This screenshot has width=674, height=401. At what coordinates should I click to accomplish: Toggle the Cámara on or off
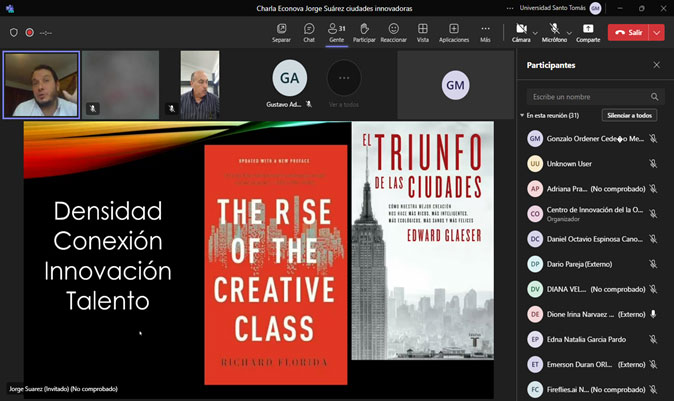521,32
